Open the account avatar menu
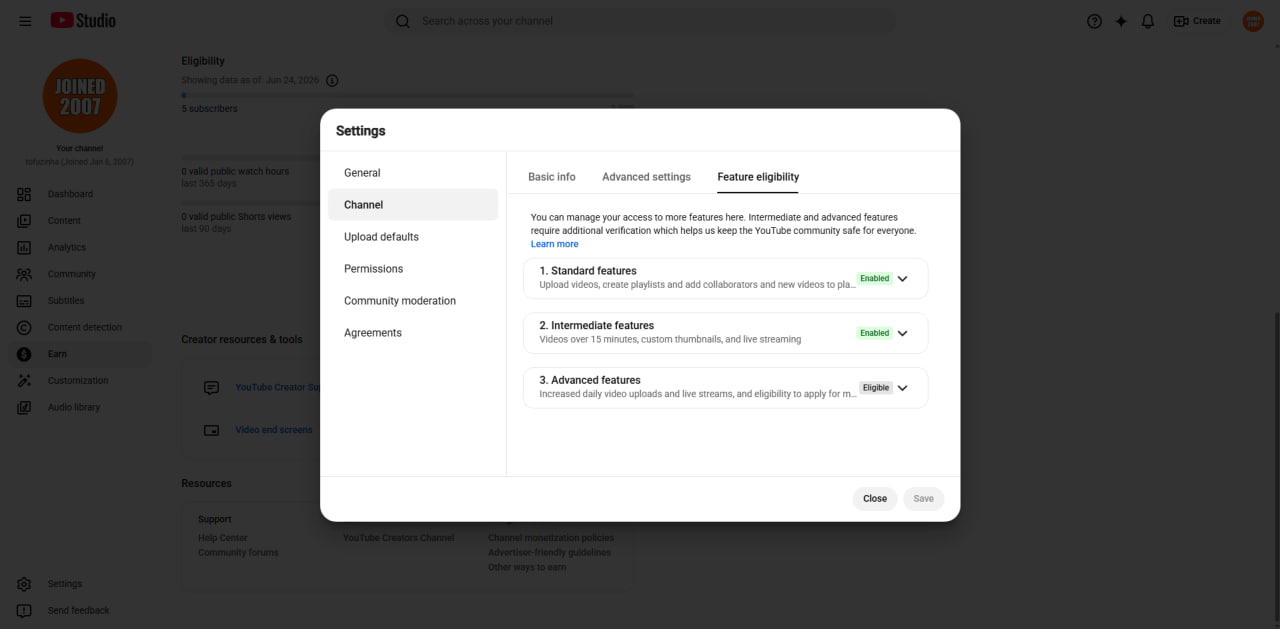Viewport: 1280px width, 629px height. click(x=1253, y=21)
